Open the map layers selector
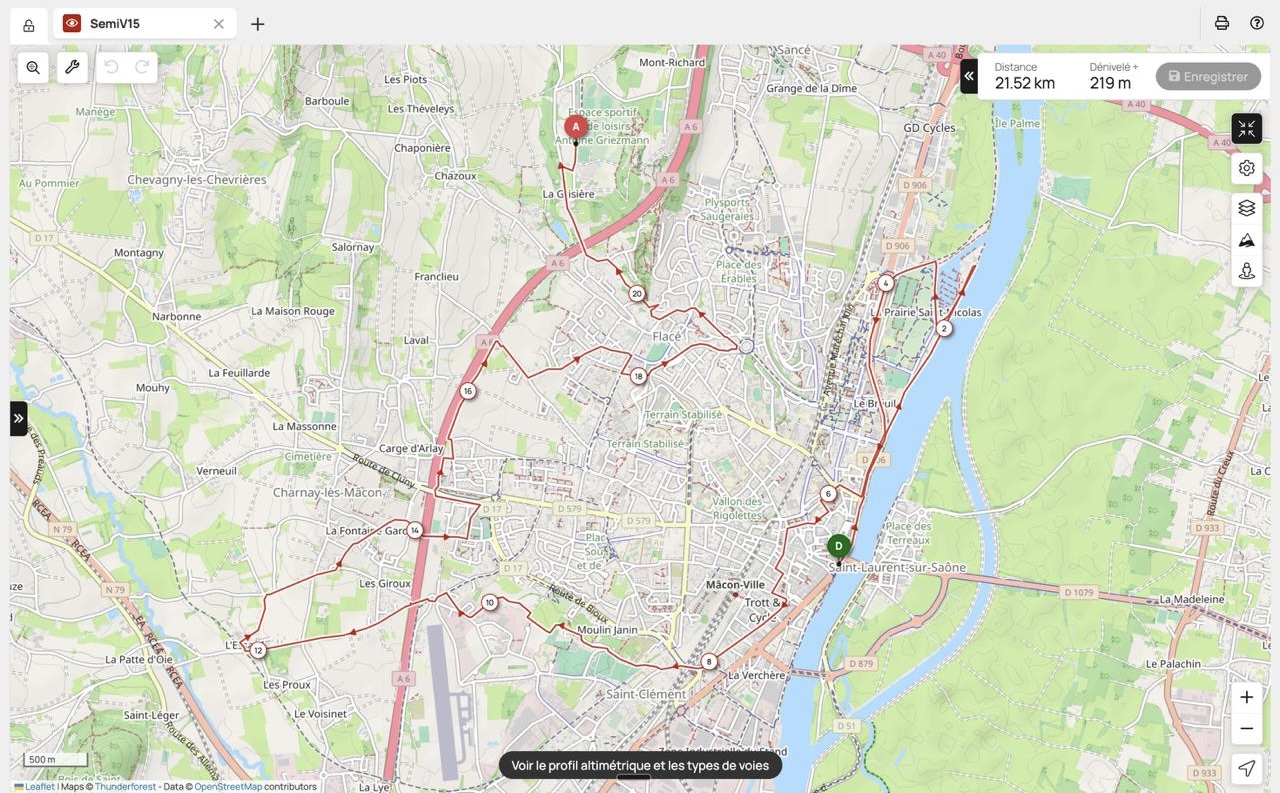Screen dimensions: 1280x793 pyautogui.click(x=1246, y=208)
